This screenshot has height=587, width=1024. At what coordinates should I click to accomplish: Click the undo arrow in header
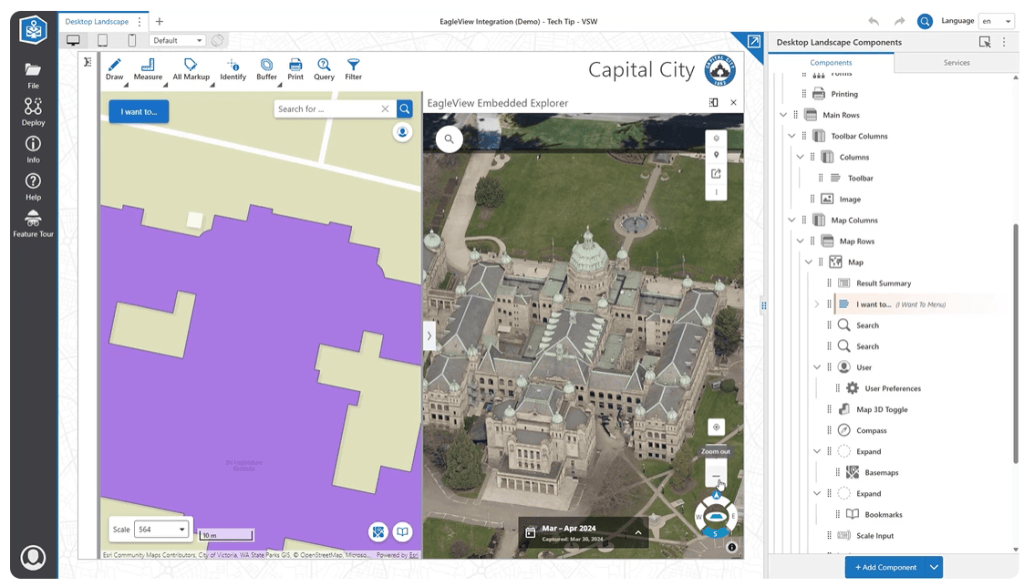click(874, 22)
